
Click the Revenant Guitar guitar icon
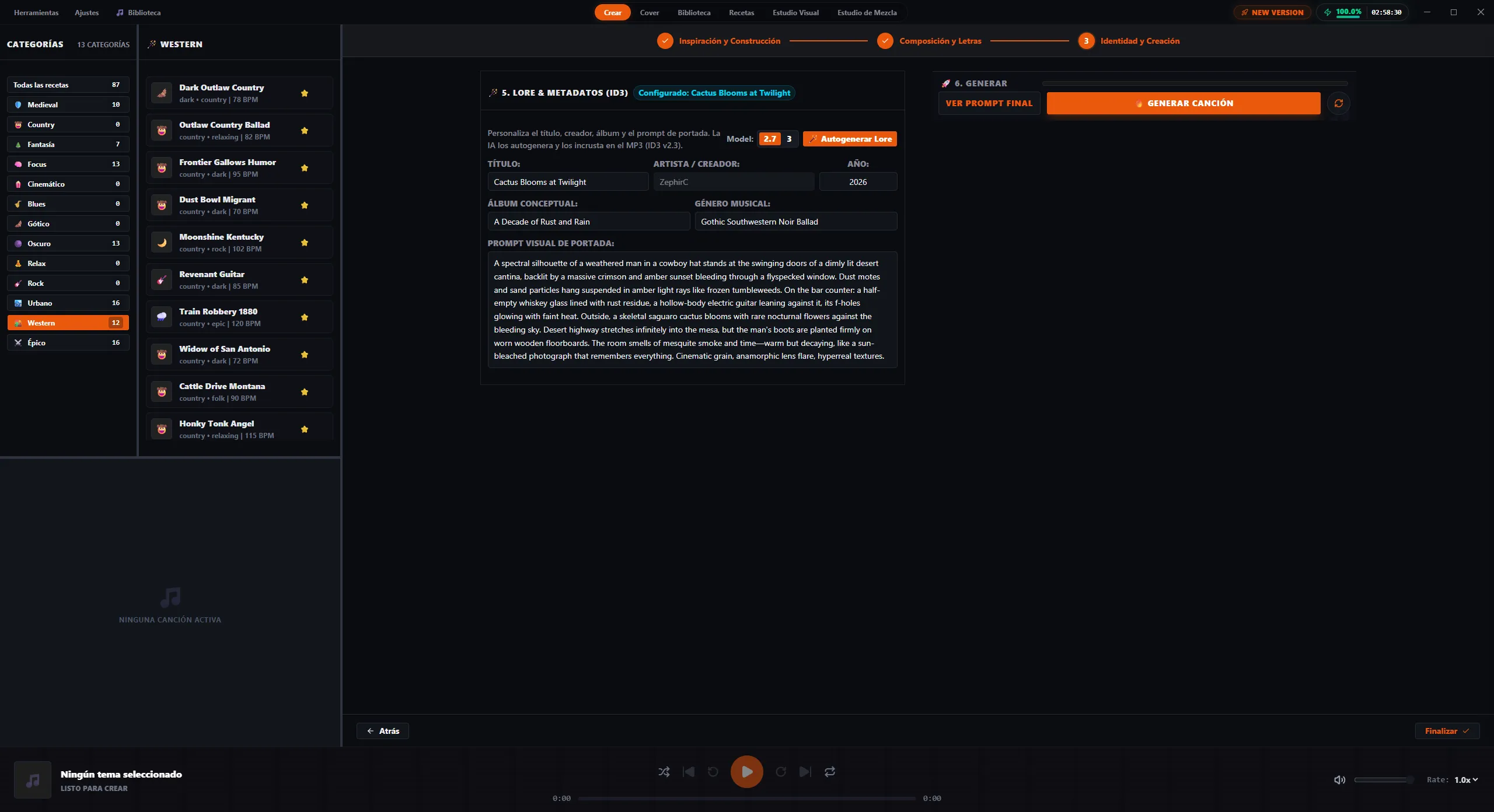[162, 279]
